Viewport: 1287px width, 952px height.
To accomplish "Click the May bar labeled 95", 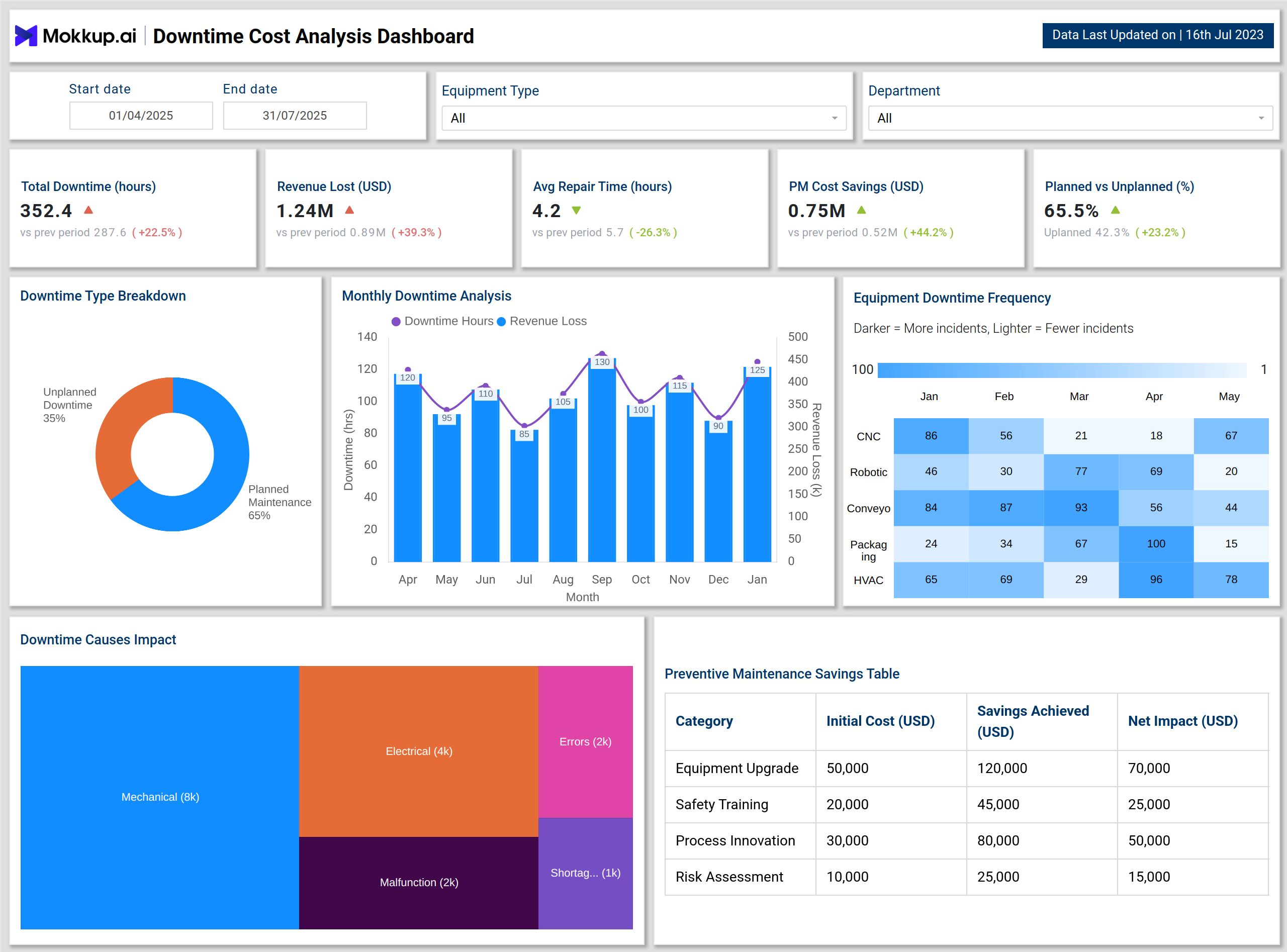I will click(446, 488).
